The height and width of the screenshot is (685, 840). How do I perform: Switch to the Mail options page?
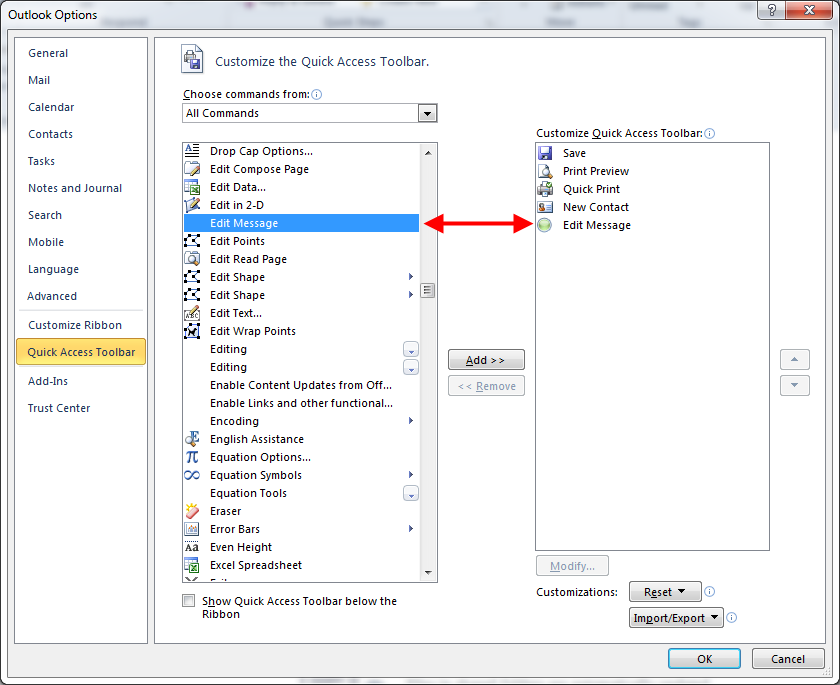(x=42, y=80)
